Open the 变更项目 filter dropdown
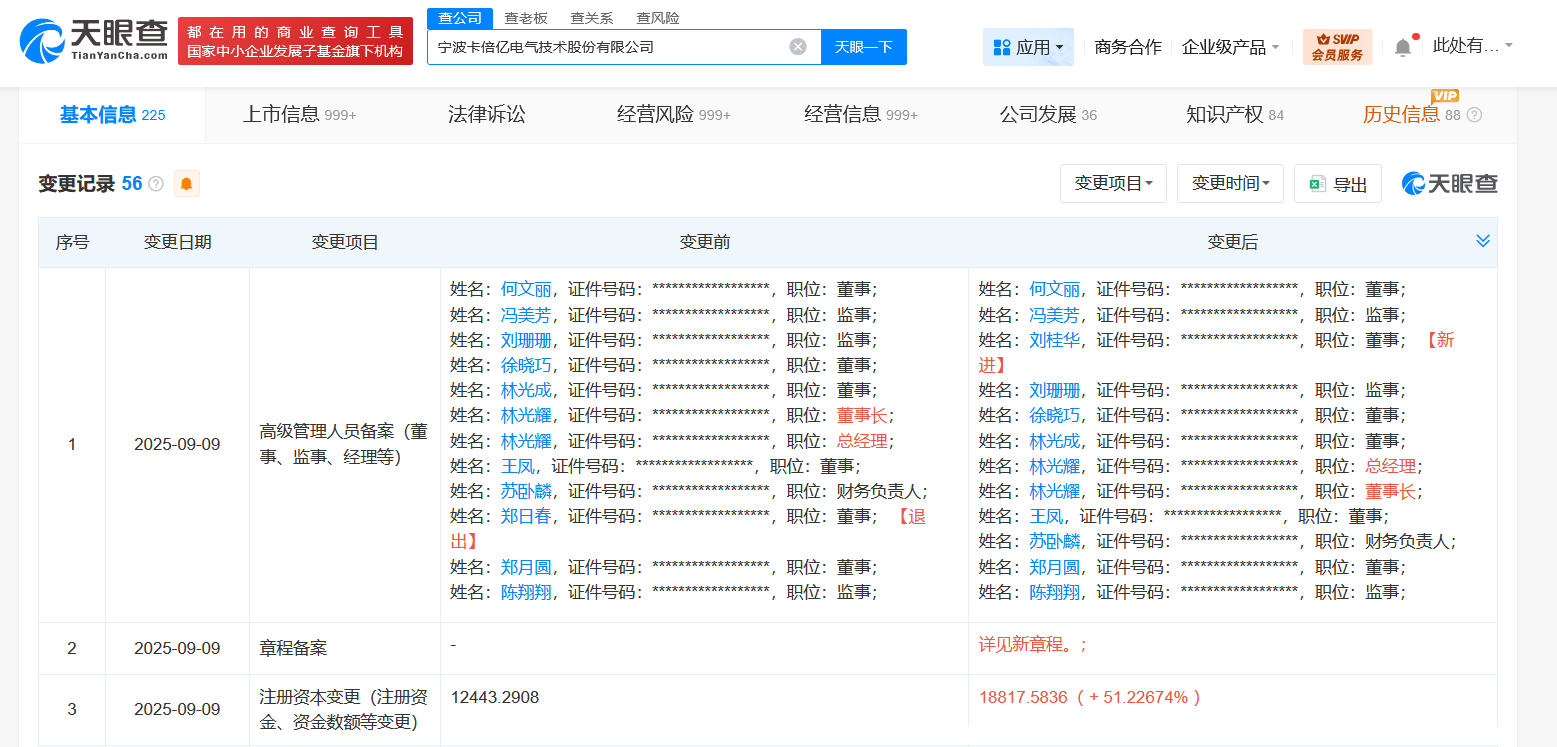 pyautogui.click(x=1113, y=183)
